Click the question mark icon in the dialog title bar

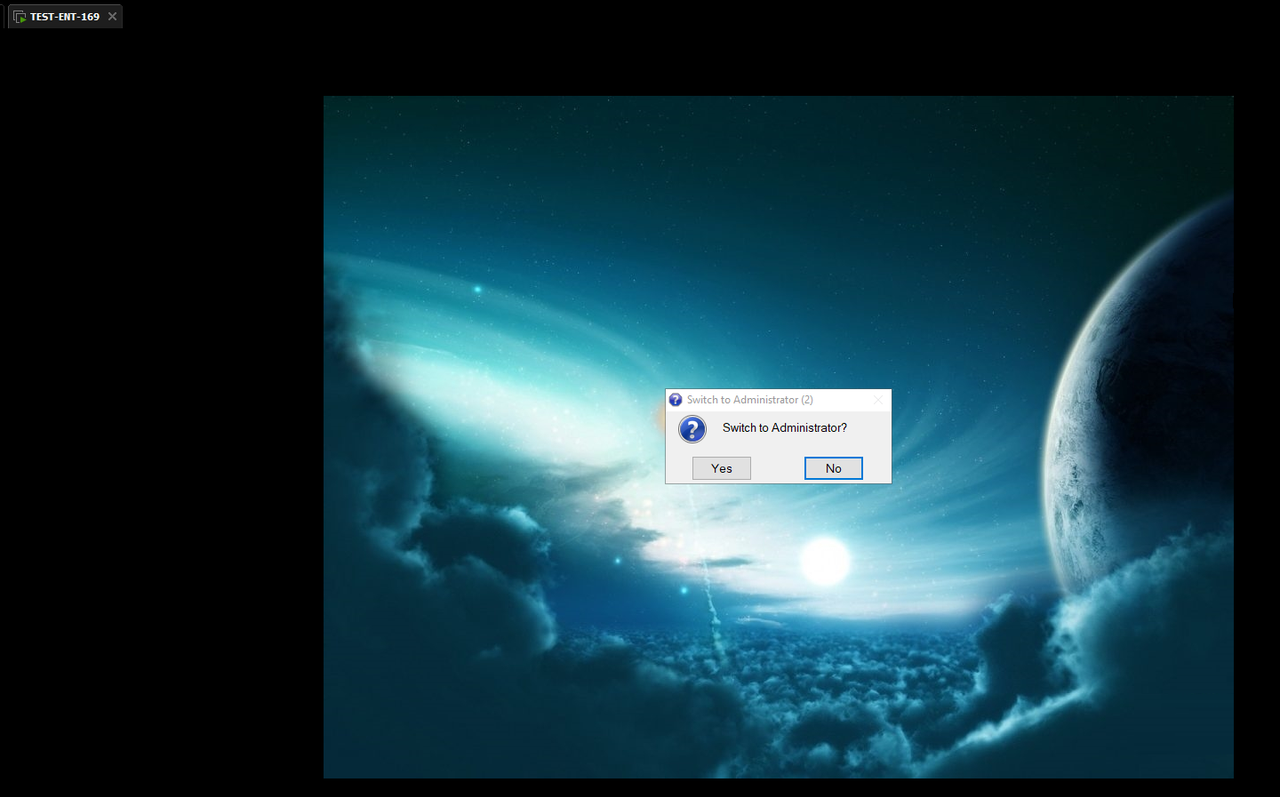pos(675,399)
